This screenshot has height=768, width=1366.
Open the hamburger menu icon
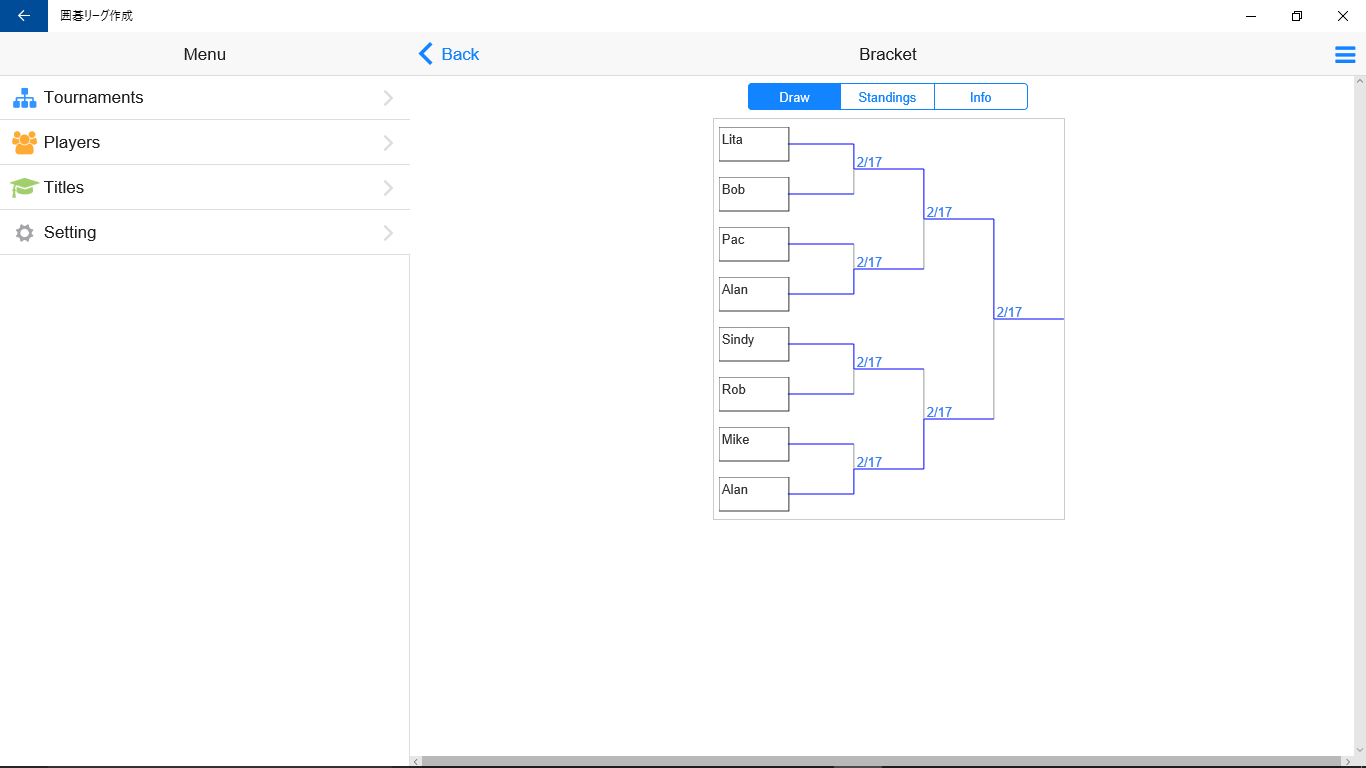[x=1345, y=55]
